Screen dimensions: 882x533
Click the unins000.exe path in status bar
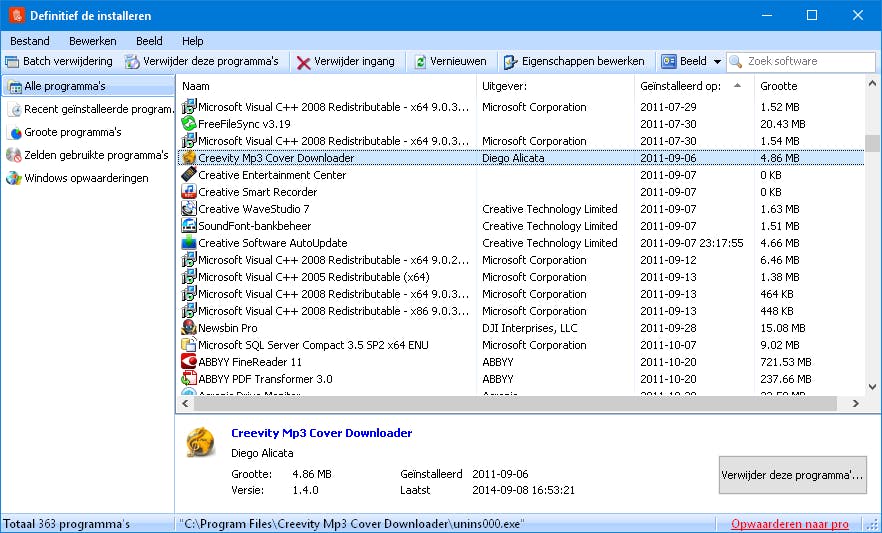coord(351,524)
